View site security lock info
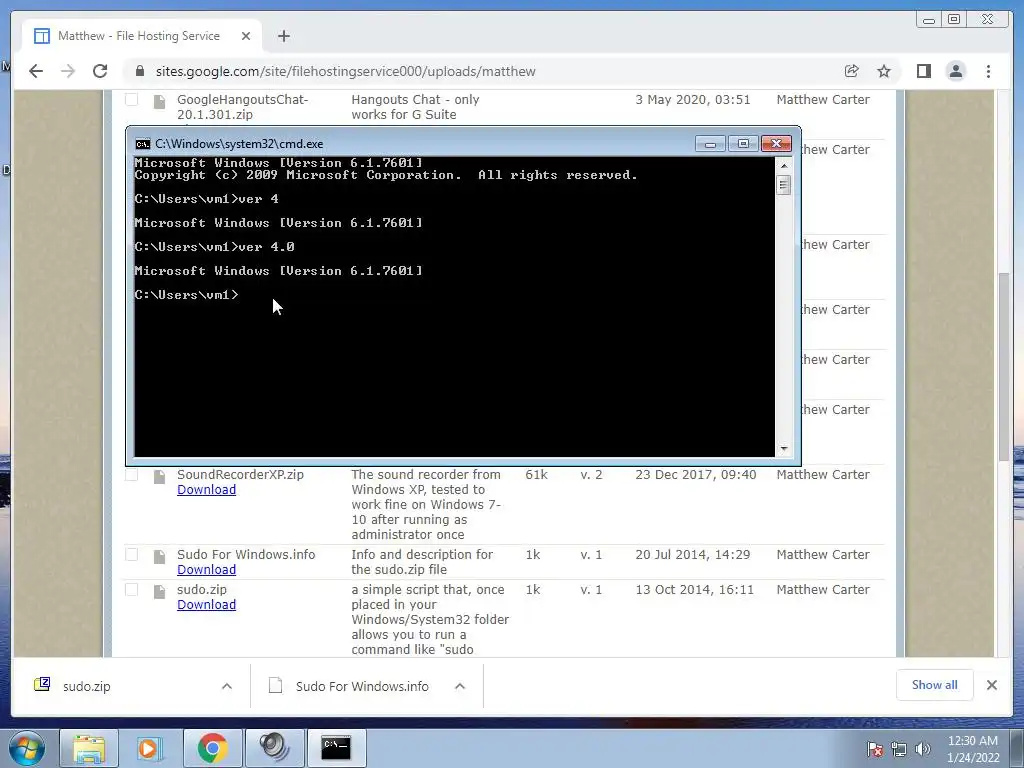The image size is (1024, 768). pos(140,71)
